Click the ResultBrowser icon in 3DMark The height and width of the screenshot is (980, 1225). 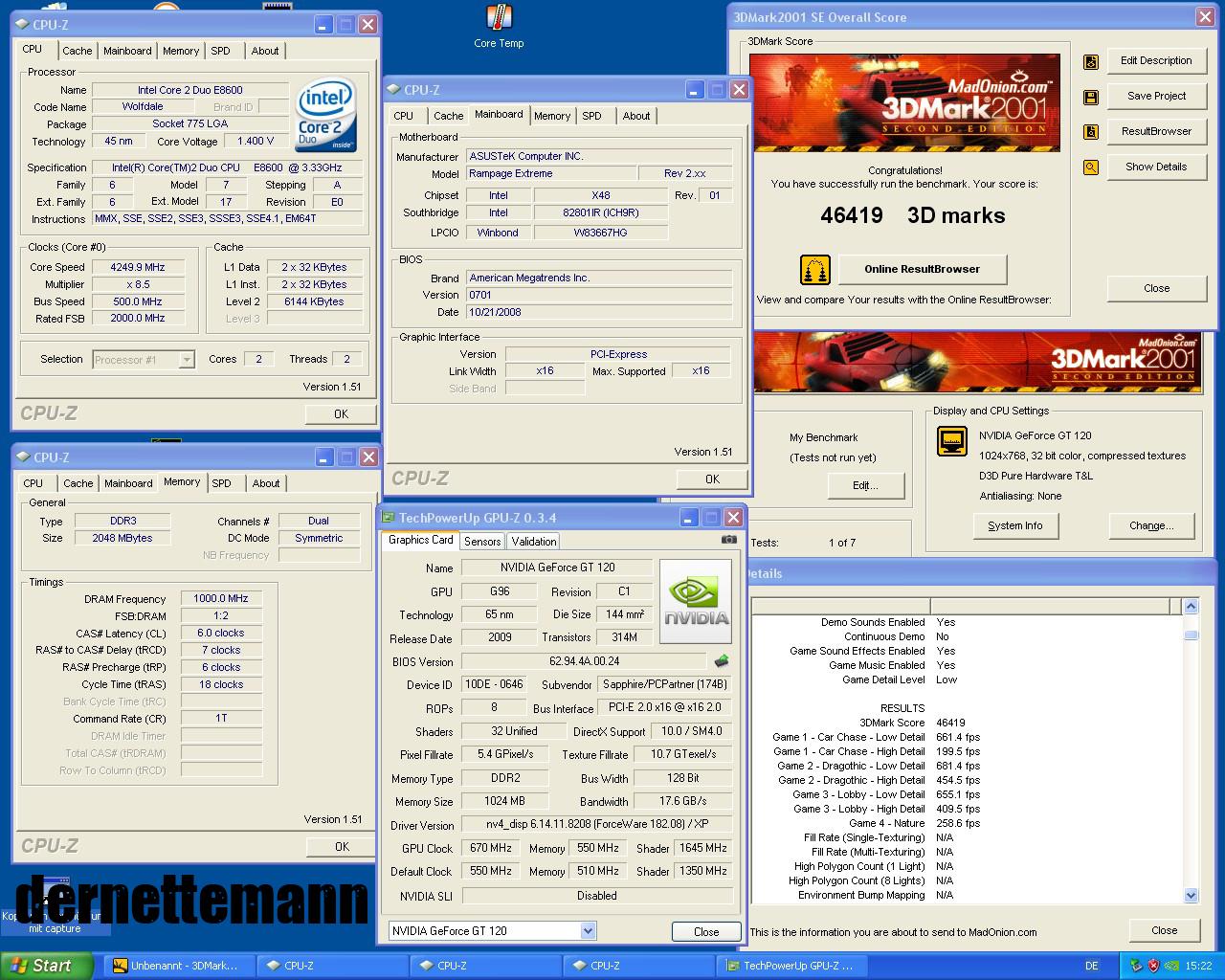pos(1091,132)
